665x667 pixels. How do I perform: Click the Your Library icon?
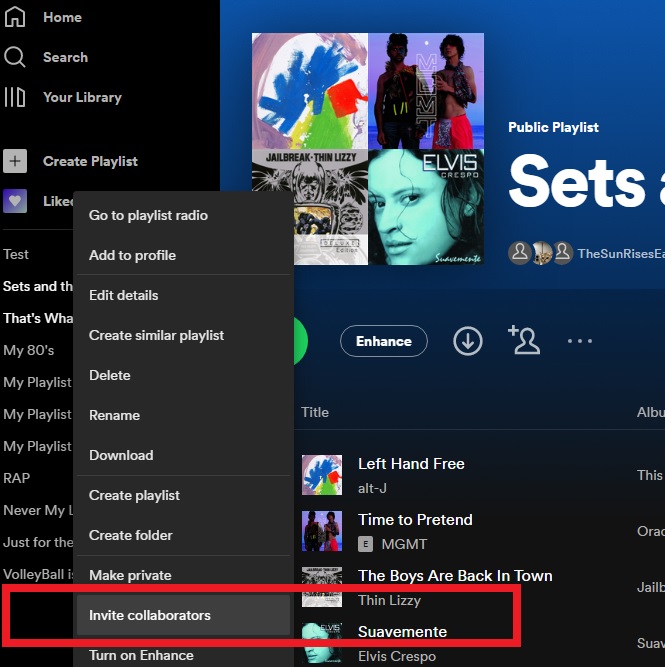click(15, 97)
